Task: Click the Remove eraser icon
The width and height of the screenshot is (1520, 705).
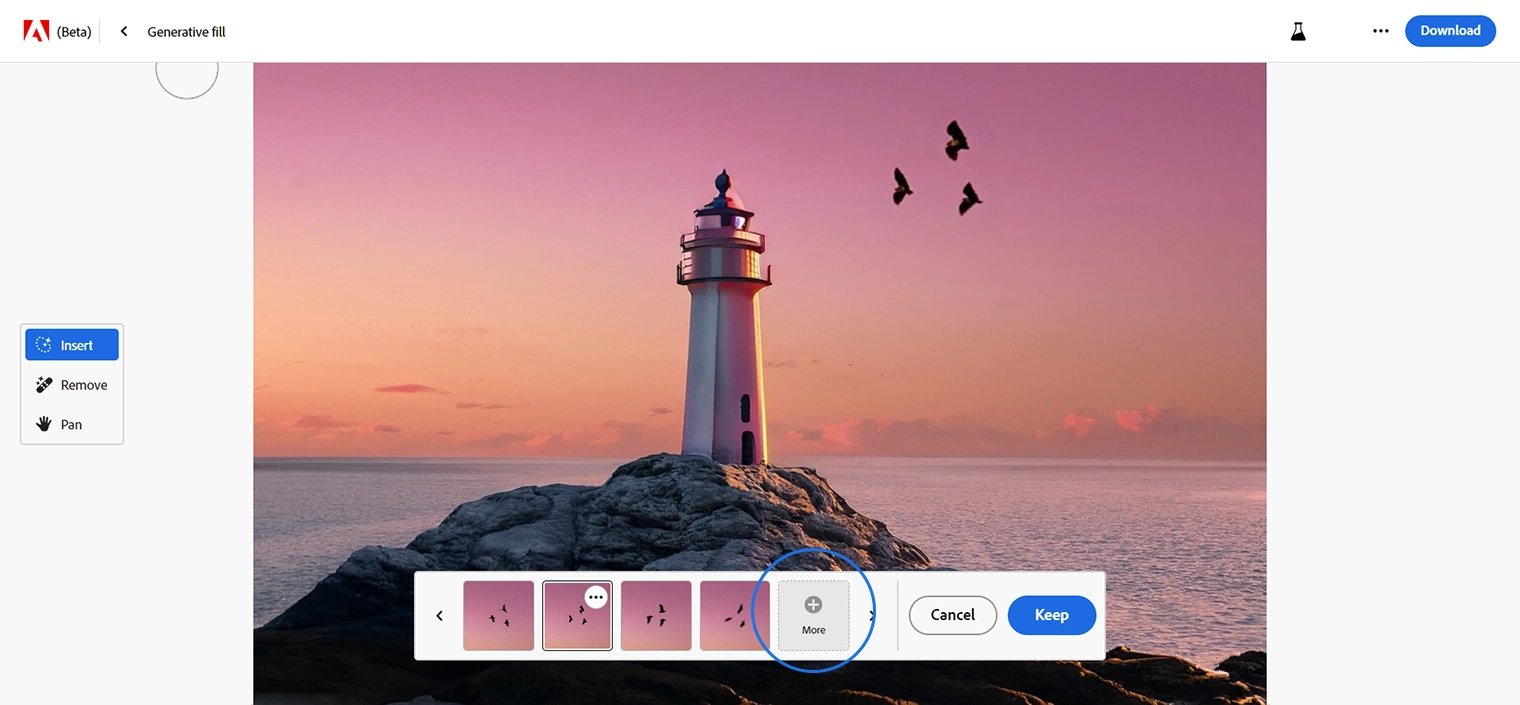Action: (x=44, y=385)
